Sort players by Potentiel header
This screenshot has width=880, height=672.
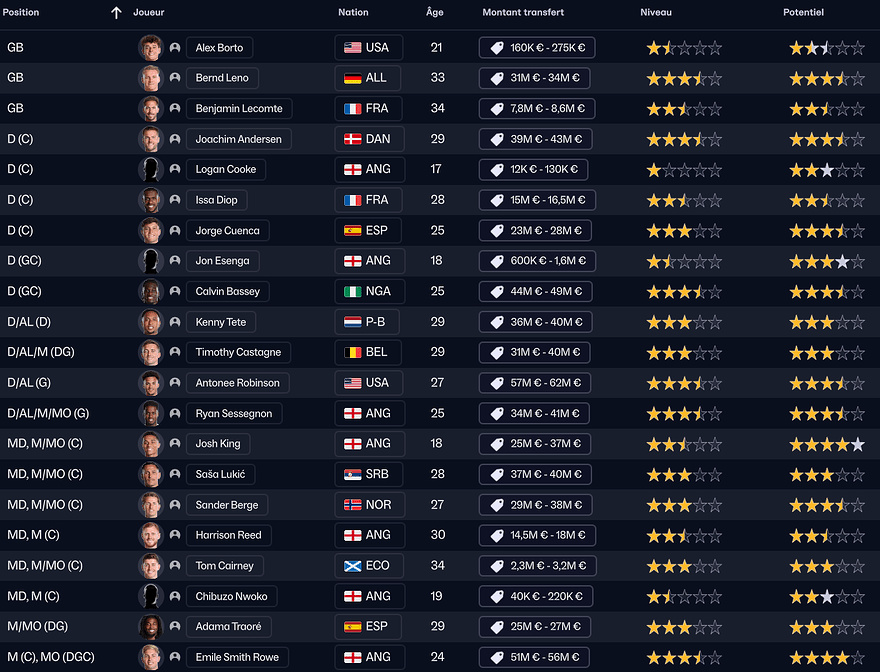pos(803,13)
